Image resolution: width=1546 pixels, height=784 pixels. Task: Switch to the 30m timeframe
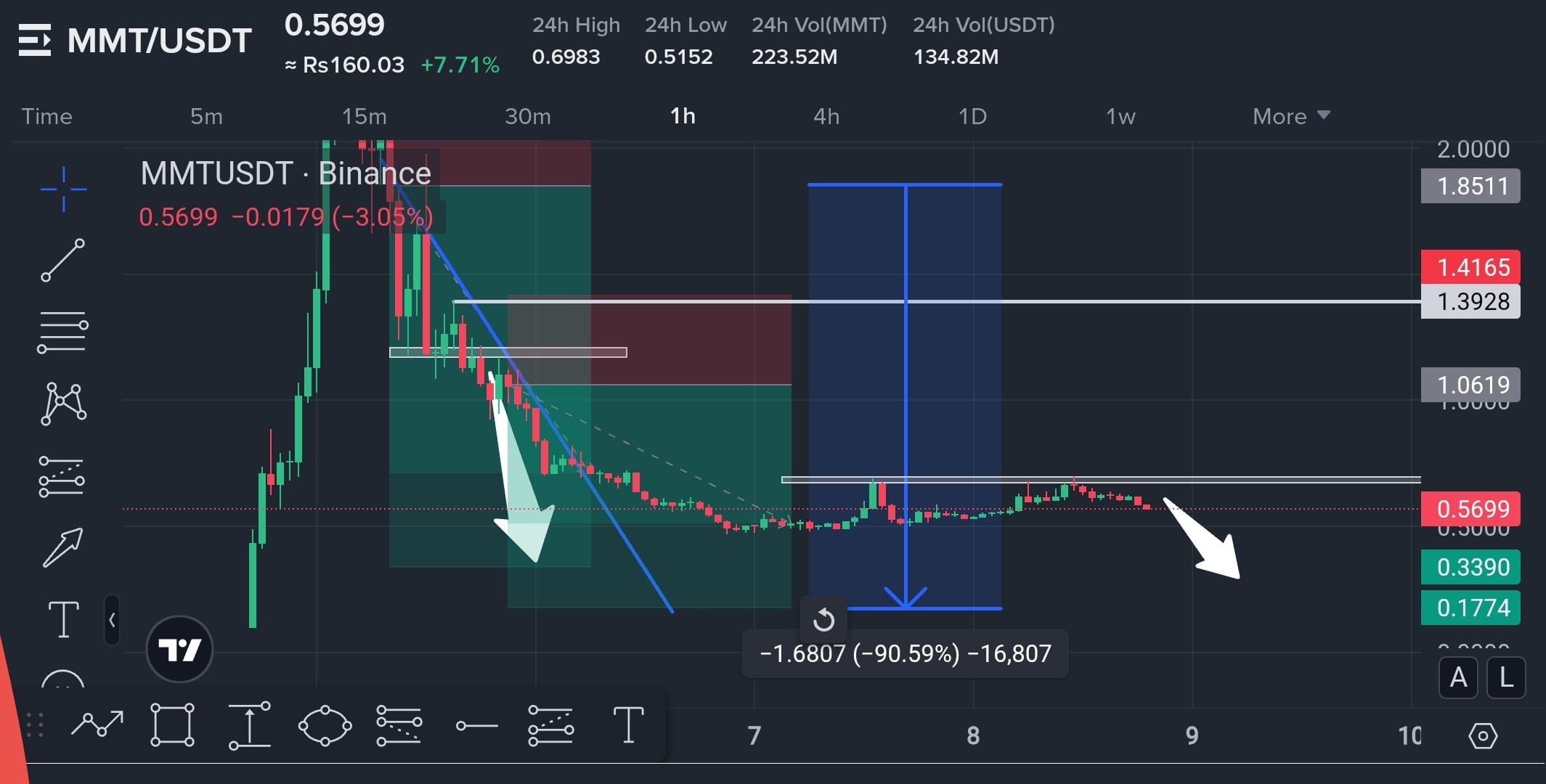tap(528, 116)
